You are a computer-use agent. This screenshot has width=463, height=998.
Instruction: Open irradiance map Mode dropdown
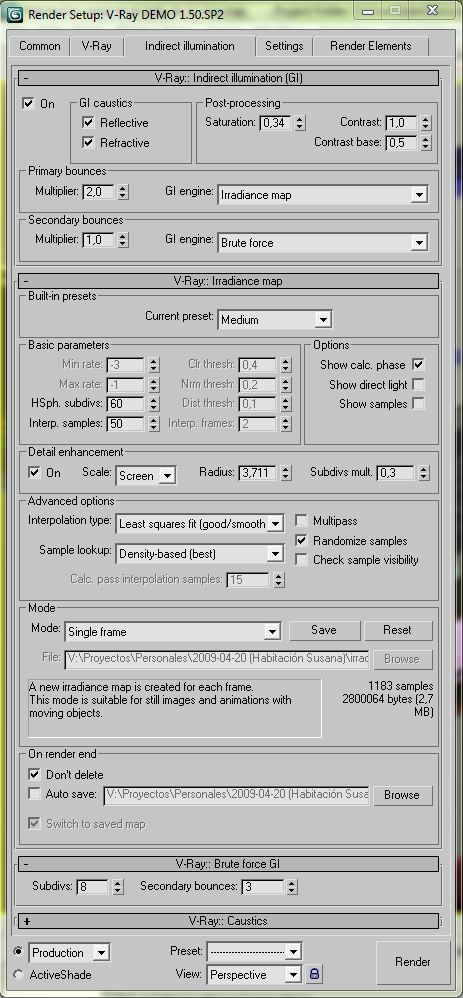173,631
